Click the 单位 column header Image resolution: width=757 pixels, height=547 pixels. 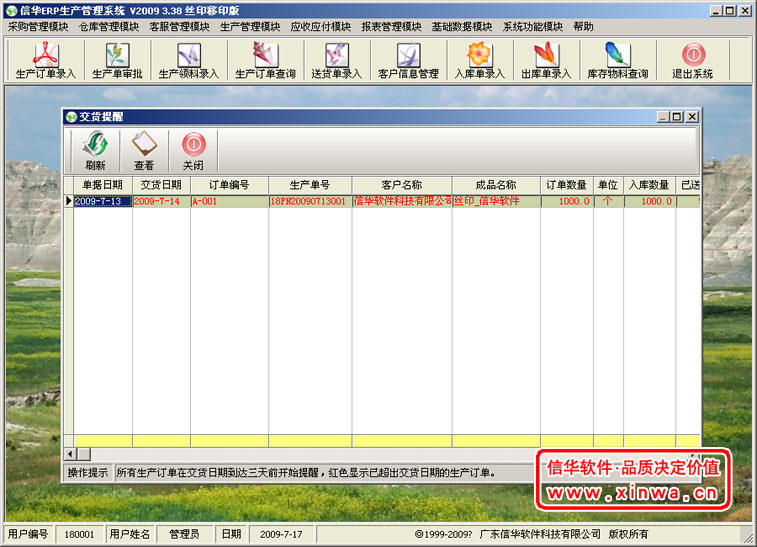[608, 185]
